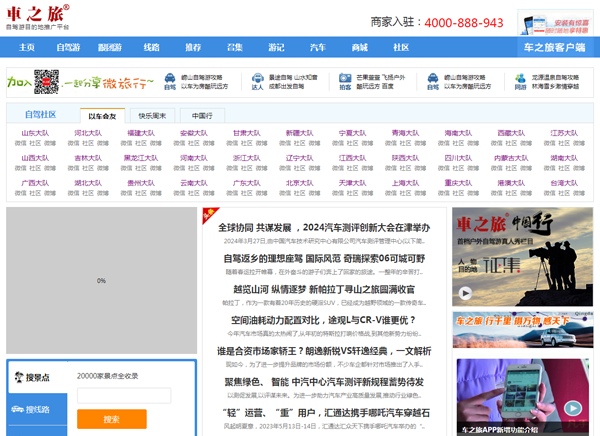Click the car icon beside 搜线路

[x=18, y=409]
